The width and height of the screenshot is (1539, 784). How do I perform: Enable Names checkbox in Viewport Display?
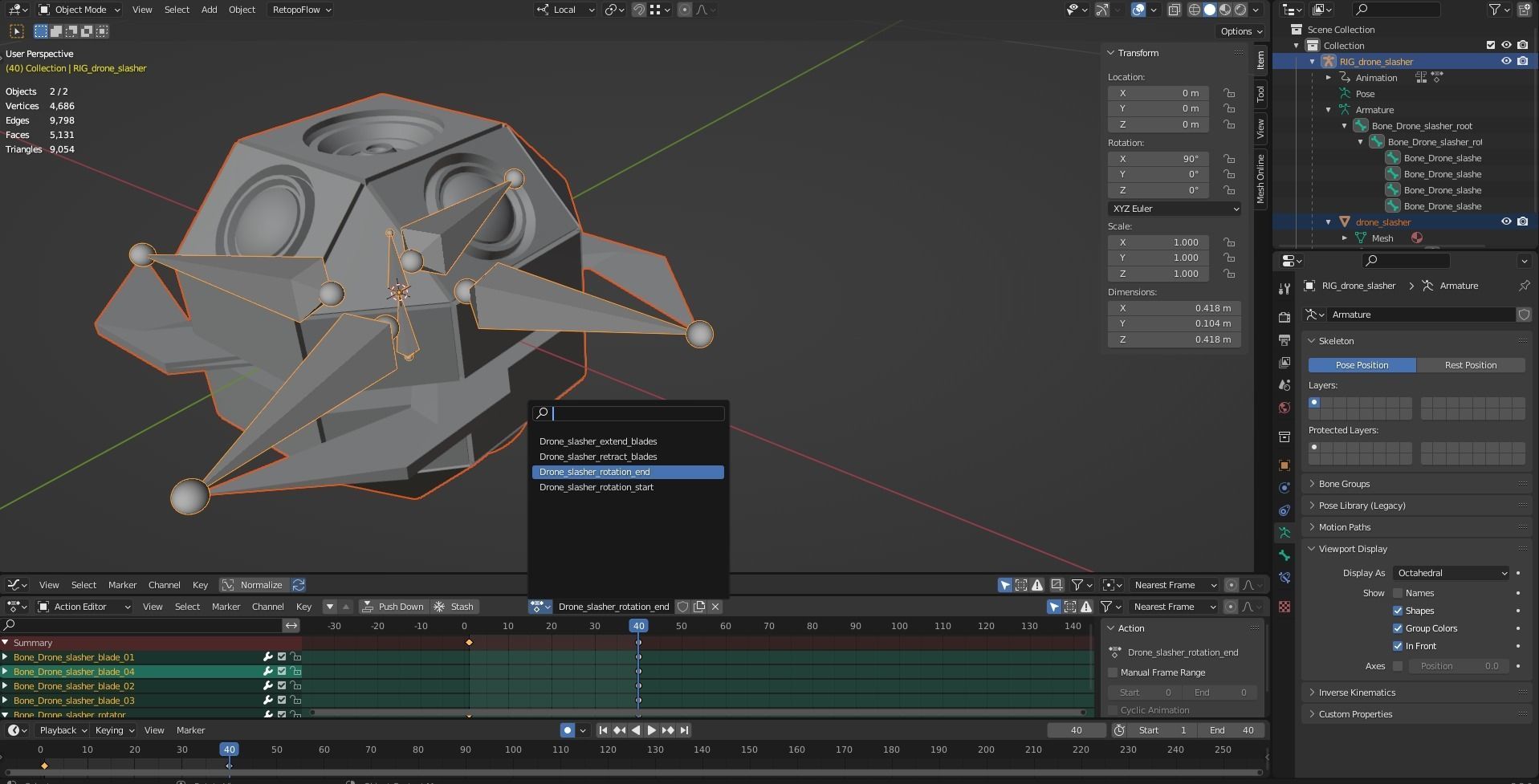1398,593
